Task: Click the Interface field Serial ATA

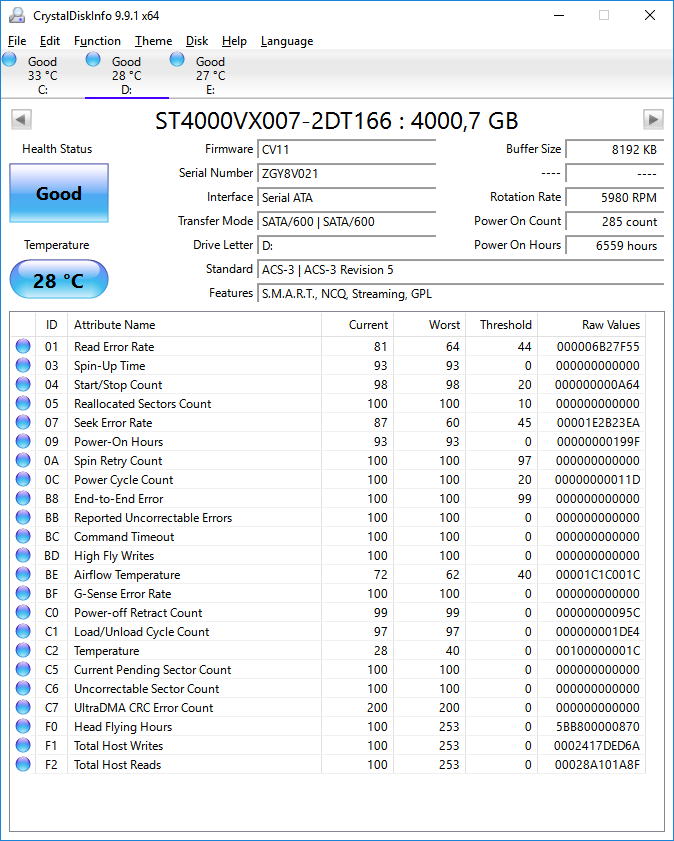Action: click(346, 197)
